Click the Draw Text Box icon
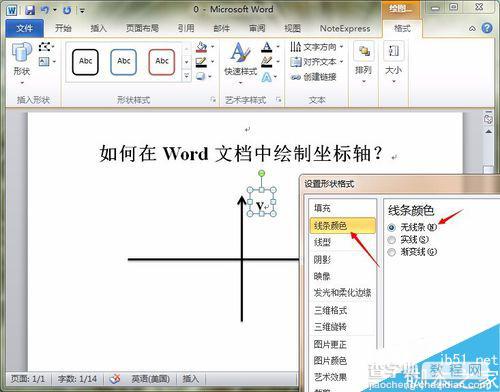This screenshot has width=500, height=392. pyautogui.click(x=44, y=62)
